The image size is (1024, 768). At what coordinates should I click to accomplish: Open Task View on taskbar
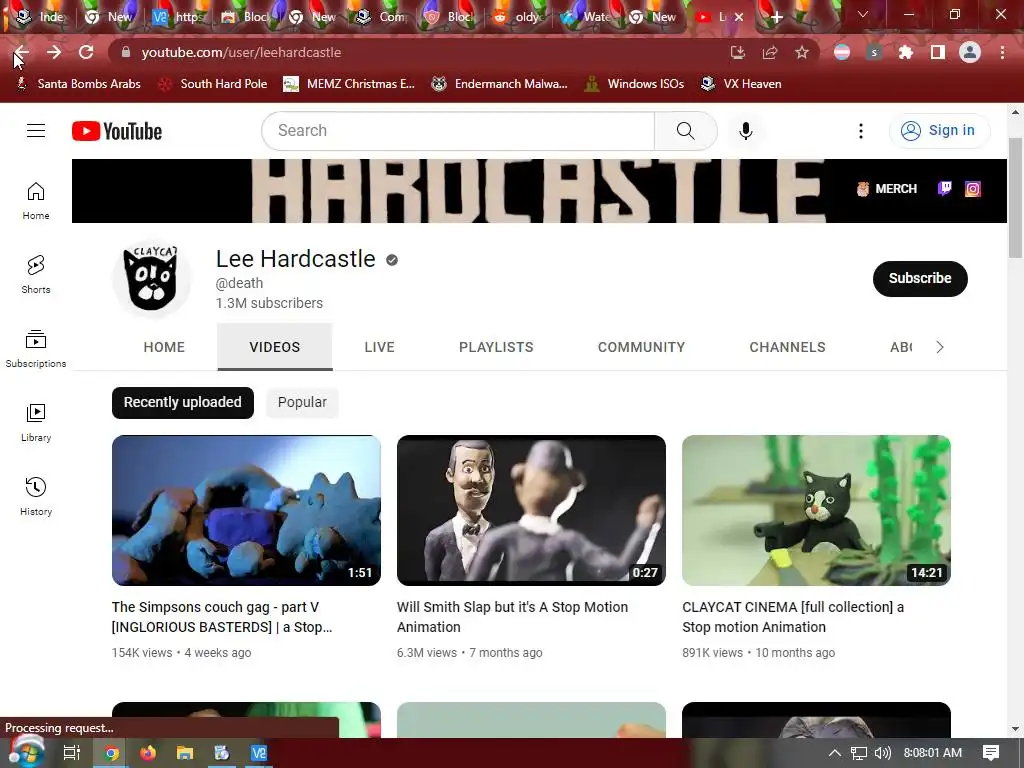(72, 753)
